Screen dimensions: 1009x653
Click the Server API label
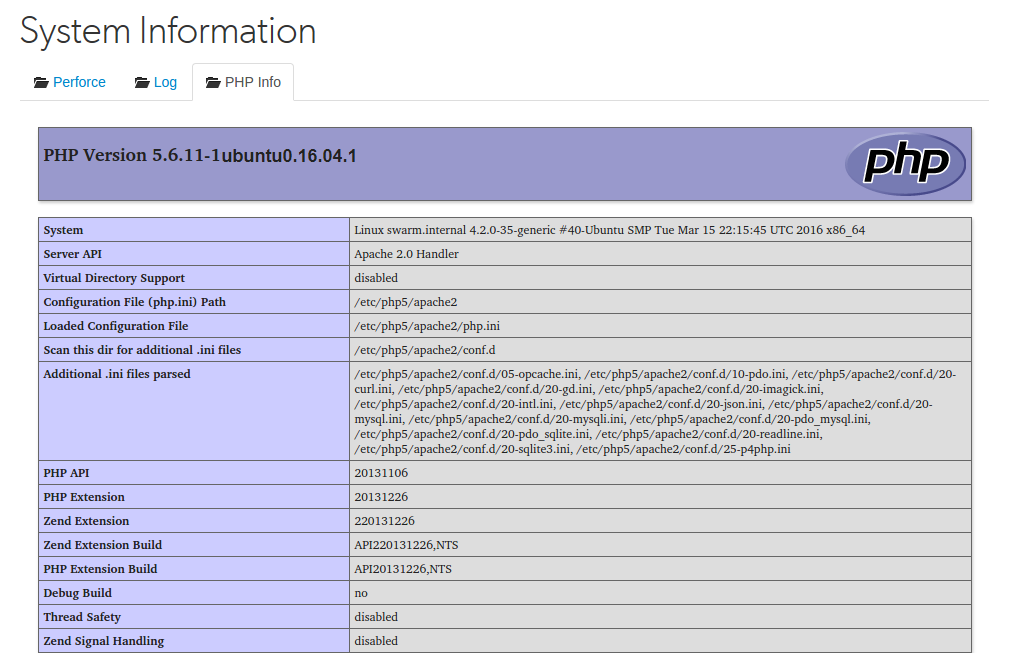(73, 254)
